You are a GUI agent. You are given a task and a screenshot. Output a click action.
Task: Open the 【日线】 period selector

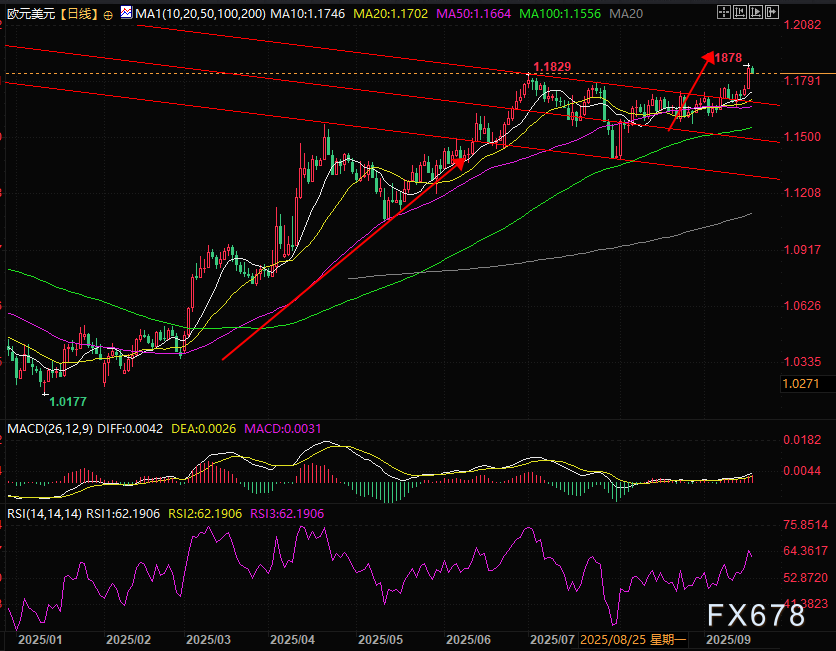tap(78, 15)
